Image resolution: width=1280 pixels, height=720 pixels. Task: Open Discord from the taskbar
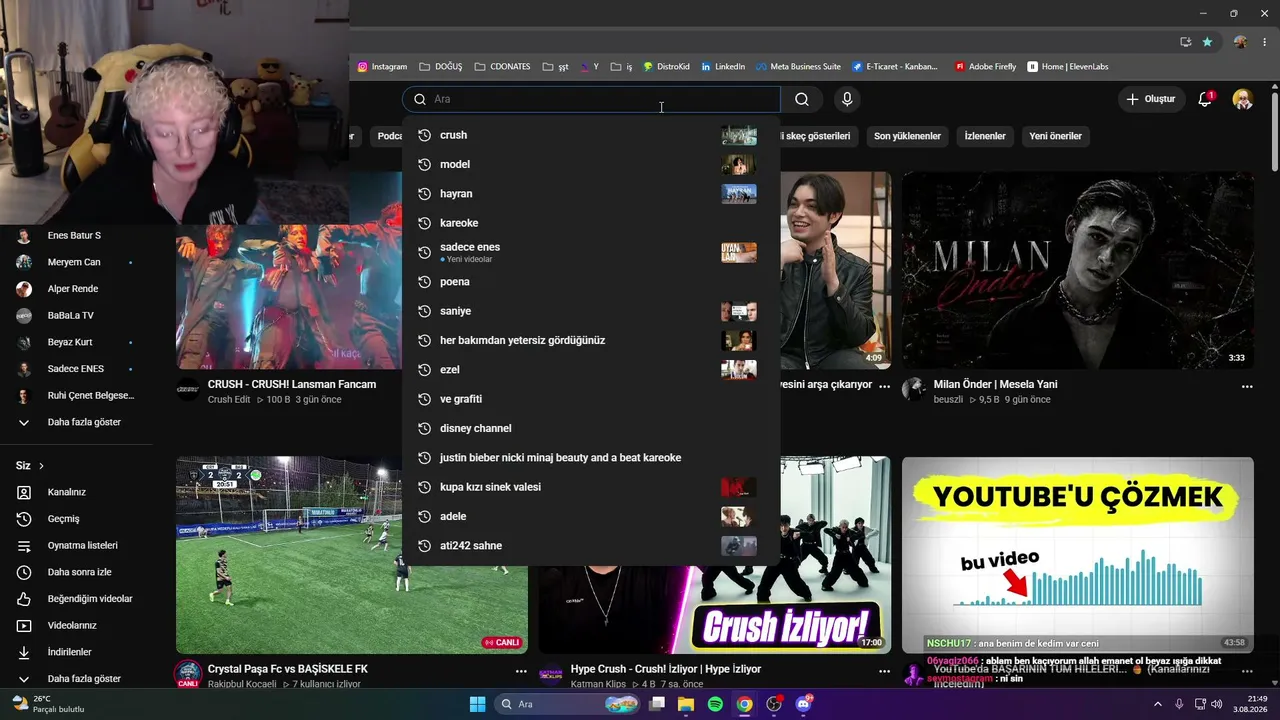coord(804,704)
